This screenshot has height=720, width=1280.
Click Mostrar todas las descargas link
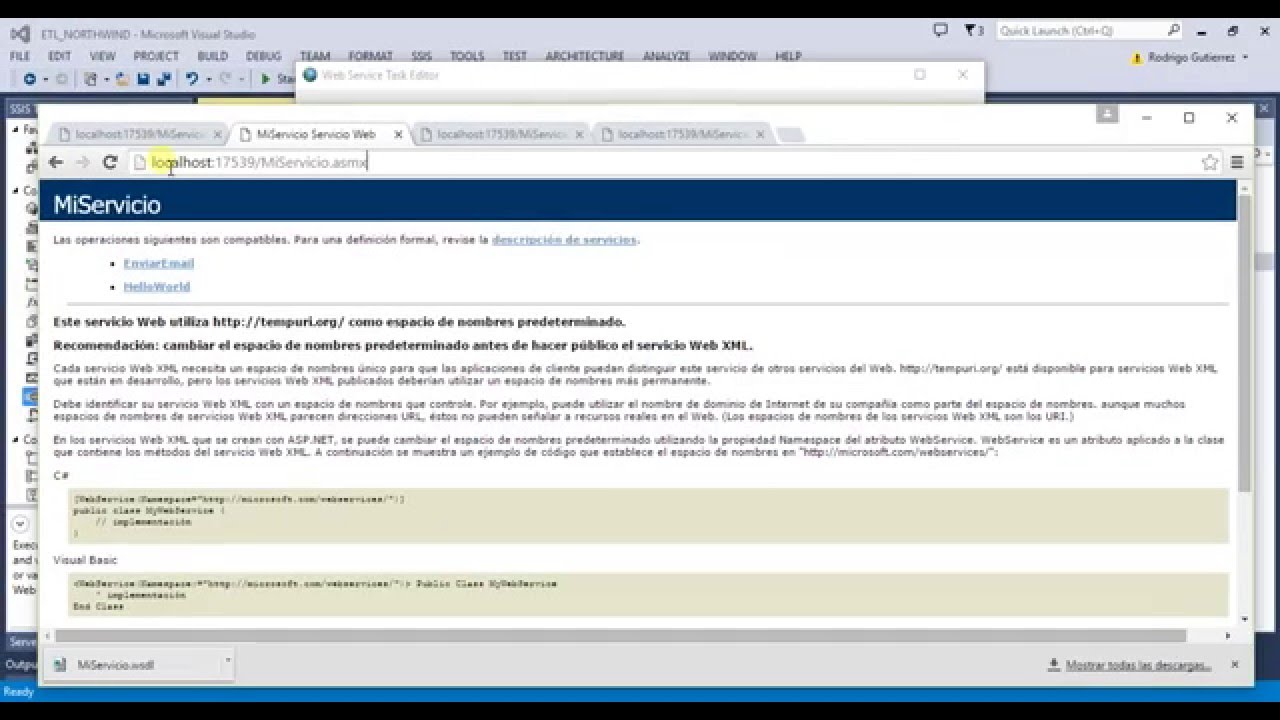[x=1138, y=665]
